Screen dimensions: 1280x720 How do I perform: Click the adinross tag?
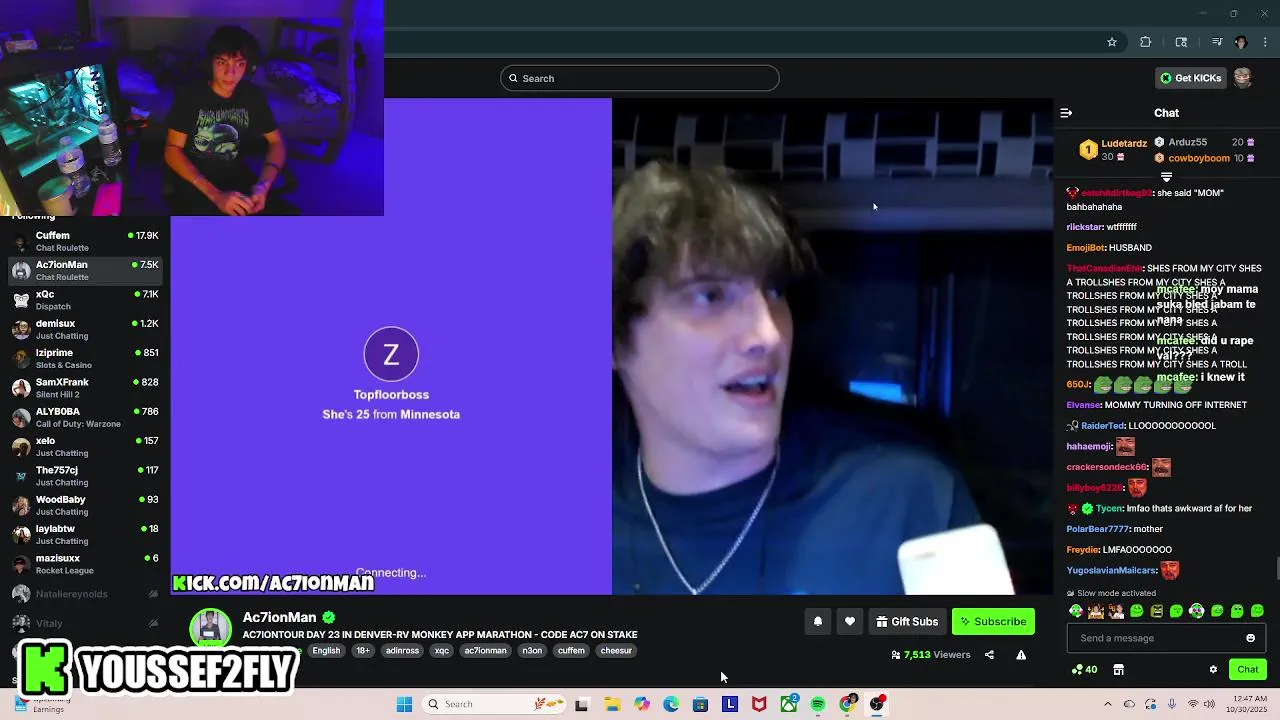(x=402, y=651)
